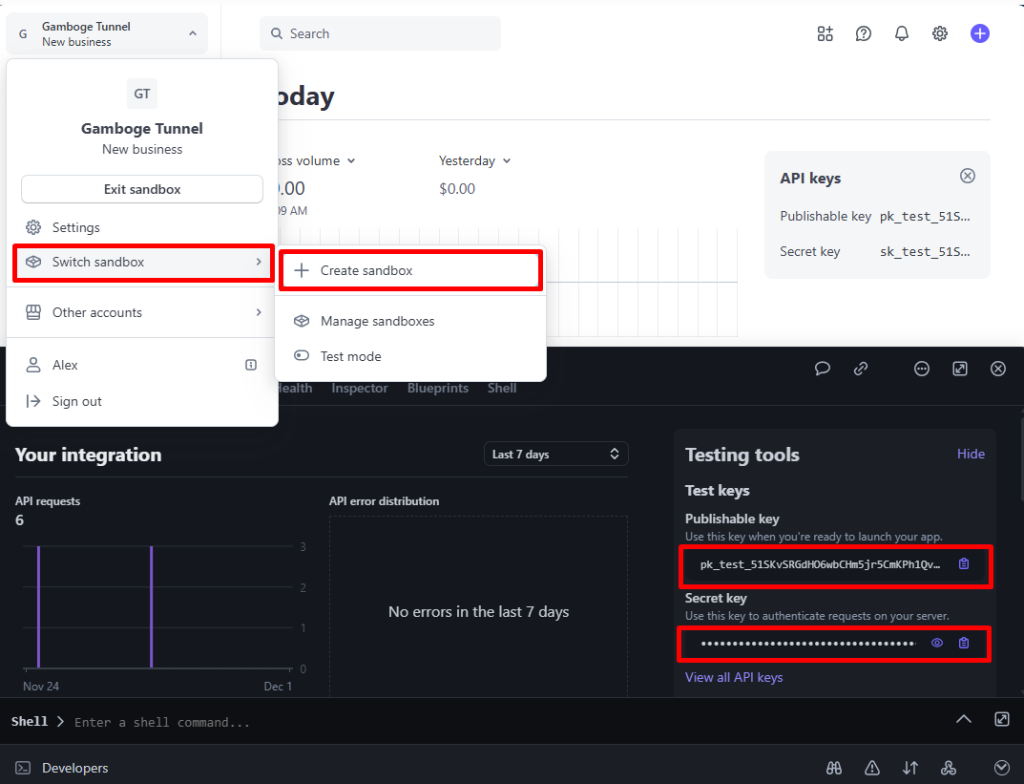
Task: Copy the publishable test key with clipboard icon
Action: [x=964, y=564]
